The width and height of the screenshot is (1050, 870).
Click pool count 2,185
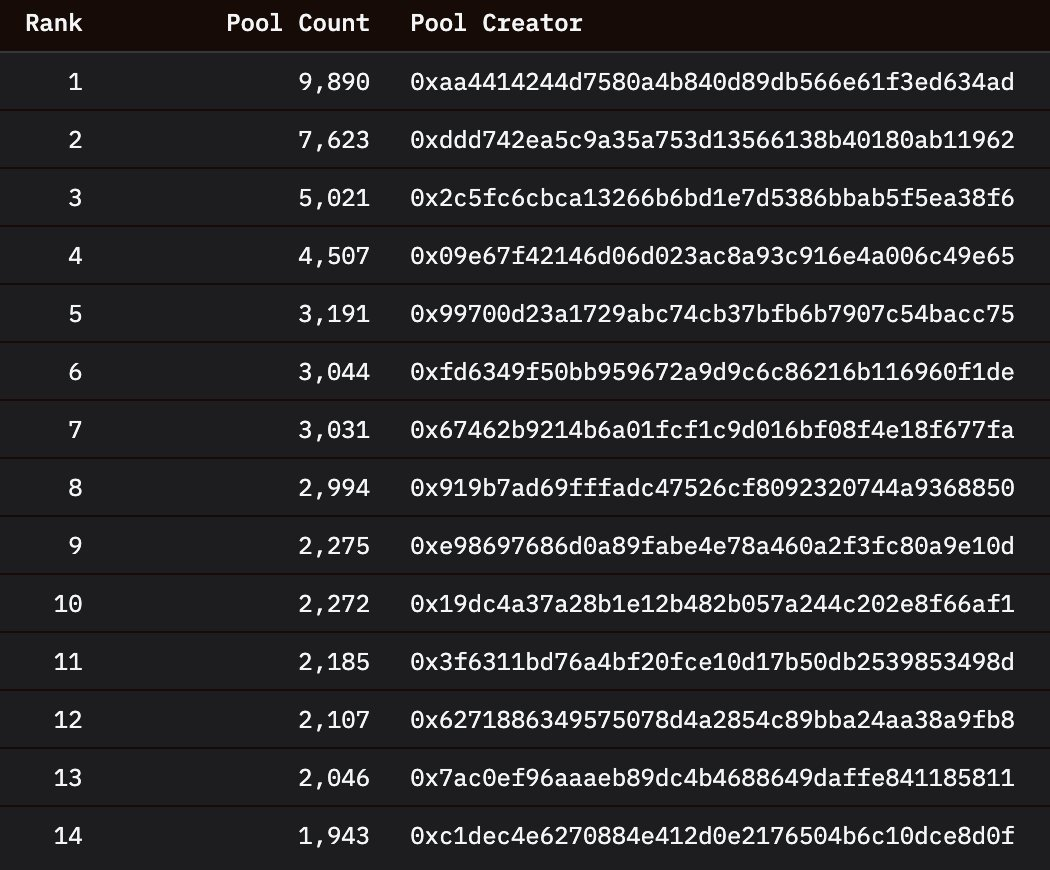334,662
